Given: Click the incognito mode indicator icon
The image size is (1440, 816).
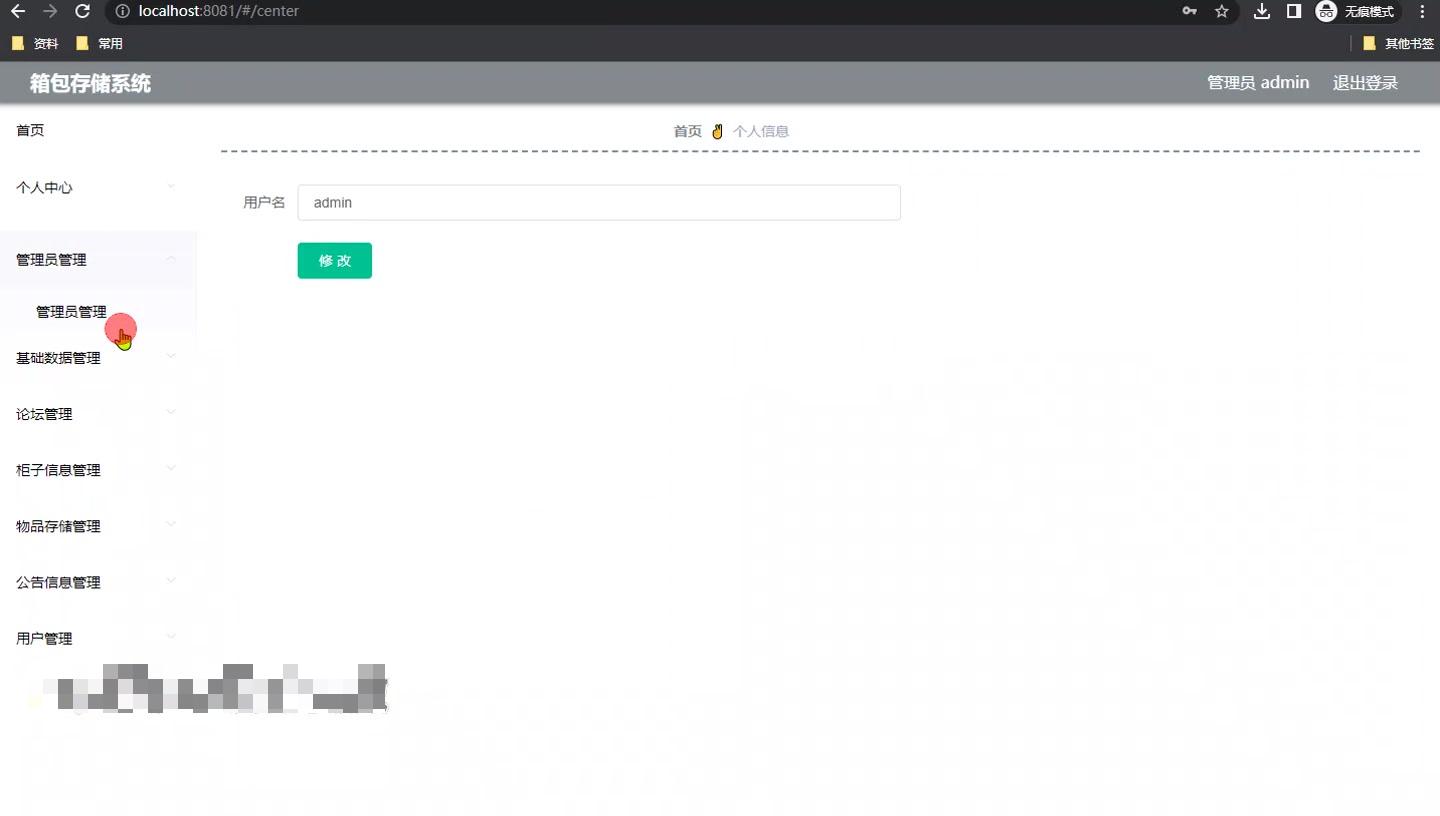Looking at the screenshot, I should coord(1326,11).
